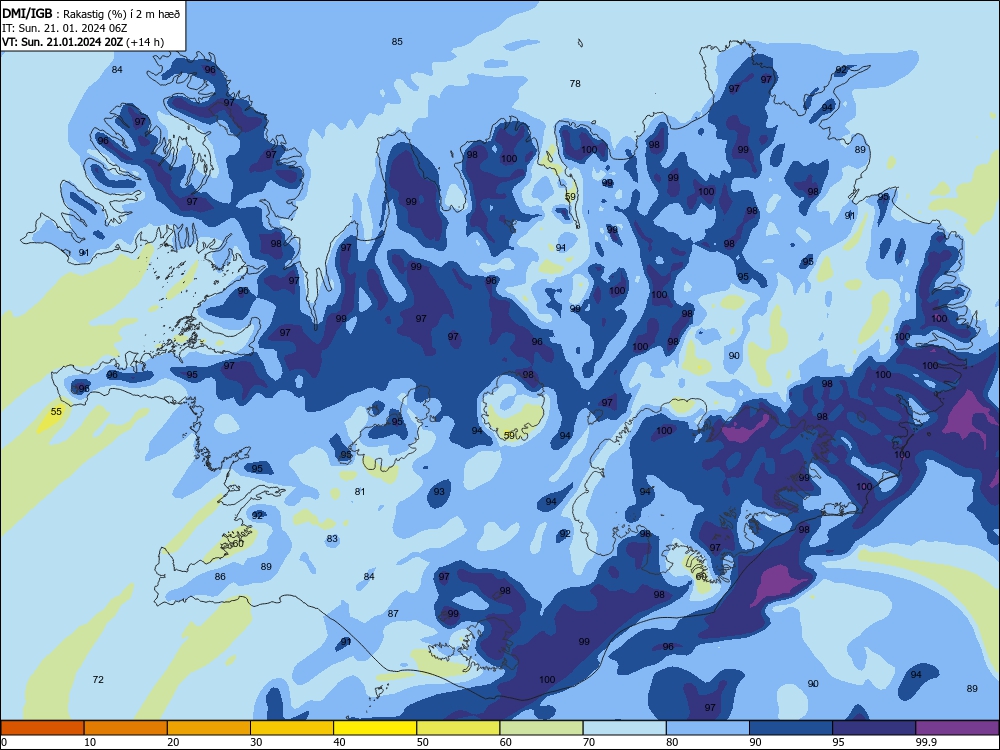Click the map humidity value '93'

tap(439, 491)
